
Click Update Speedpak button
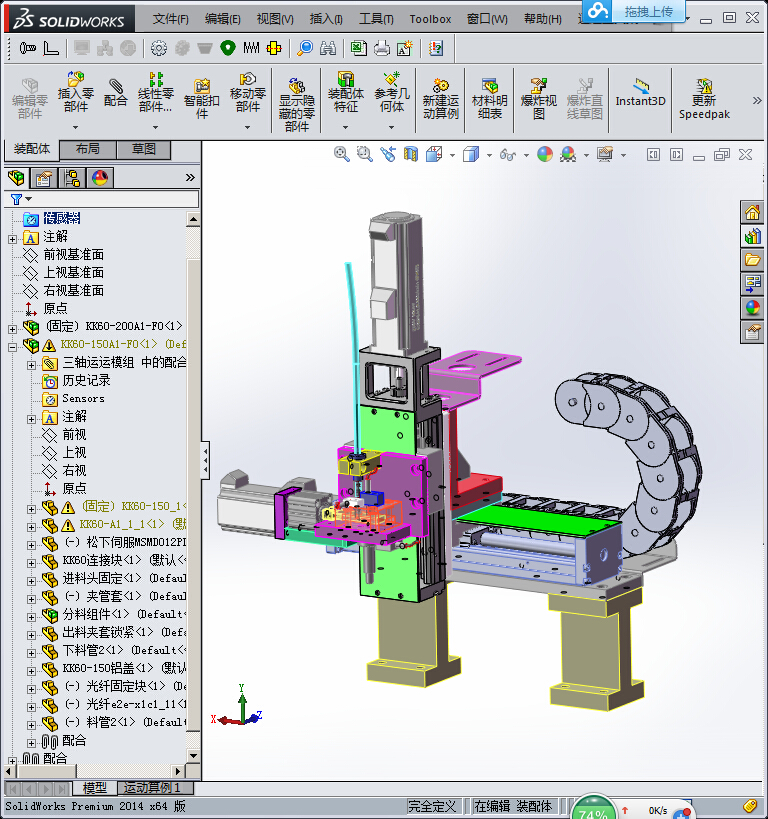pos(704,98)
